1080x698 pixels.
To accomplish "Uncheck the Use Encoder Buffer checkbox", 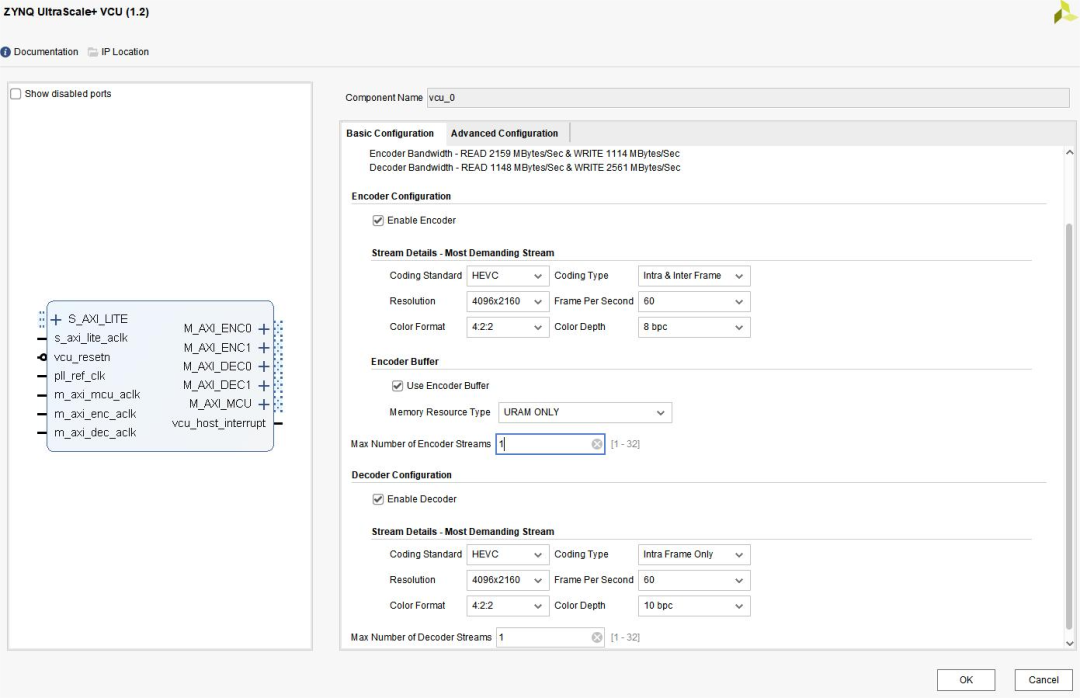I will 397,386.
